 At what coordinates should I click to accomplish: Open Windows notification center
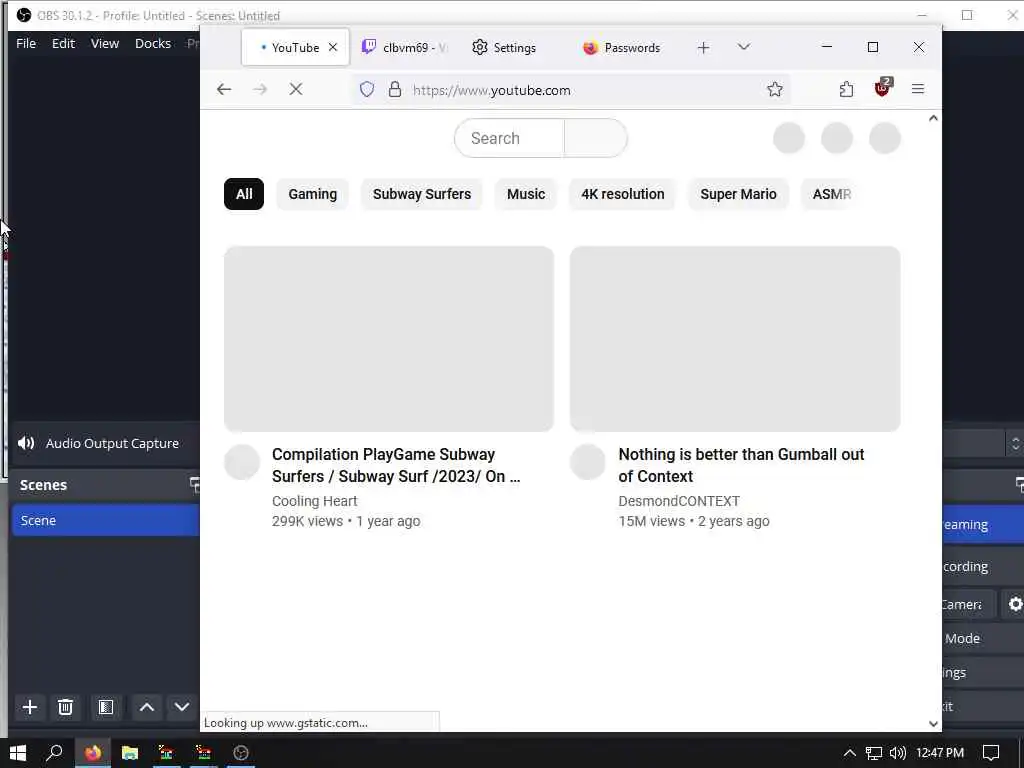click(x=991, y=753)
